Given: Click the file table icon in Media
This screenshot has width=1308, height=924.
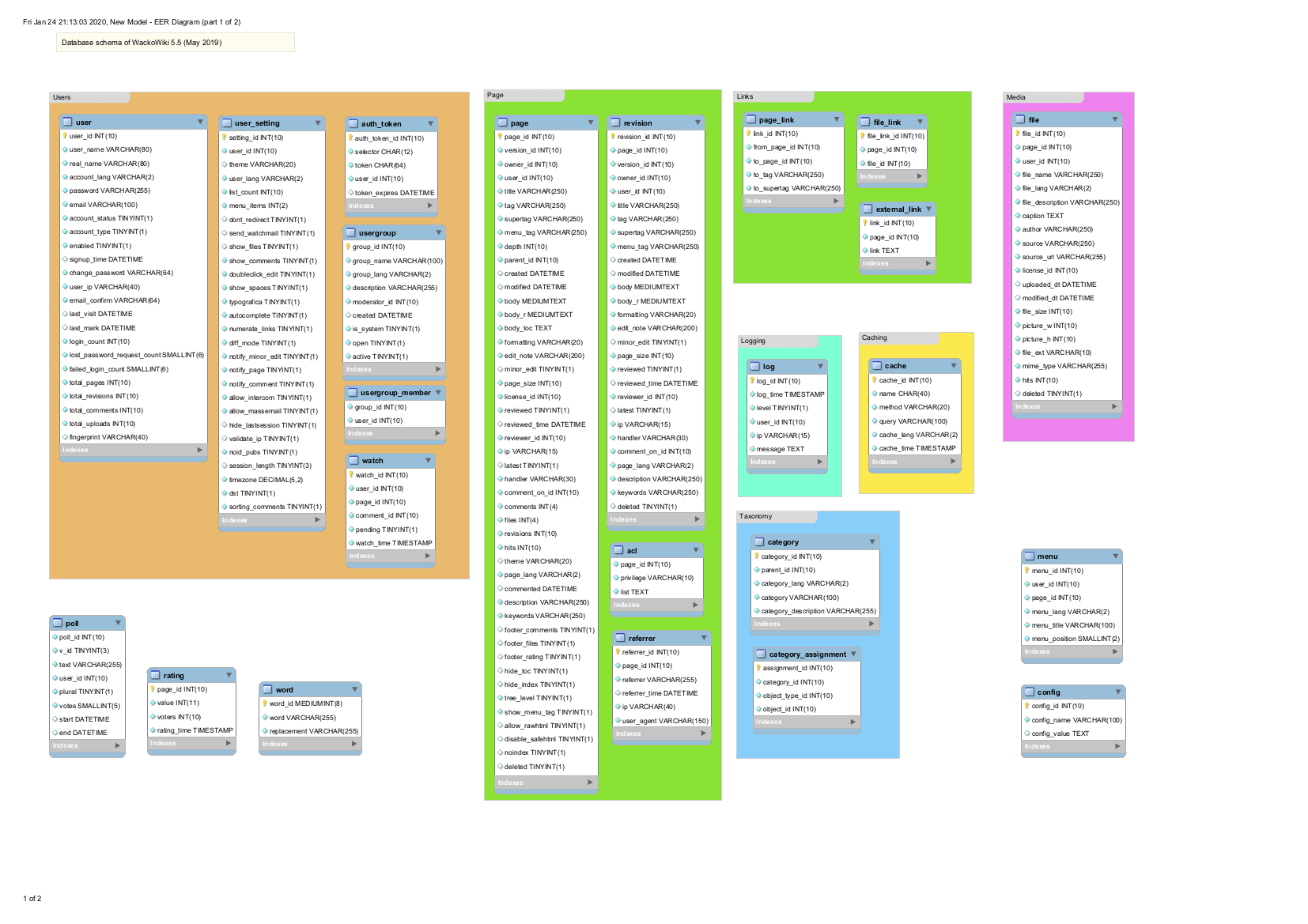Looking at the screenshot, I should click(1020, 120).
